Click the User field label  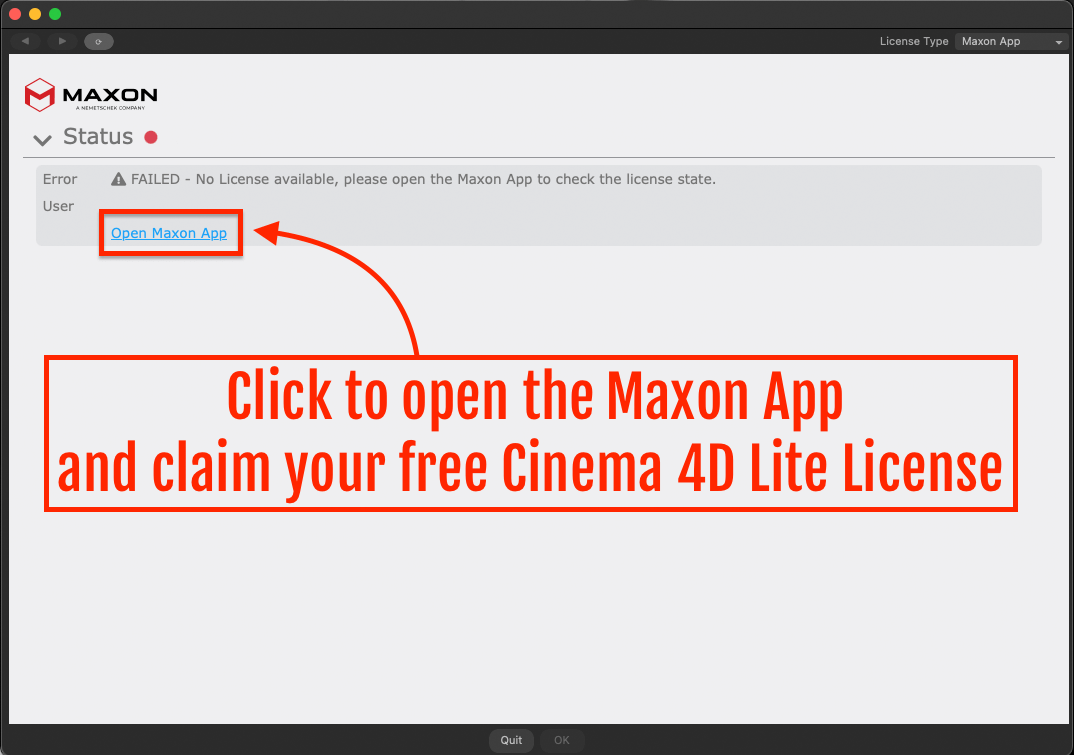point(59,206)
